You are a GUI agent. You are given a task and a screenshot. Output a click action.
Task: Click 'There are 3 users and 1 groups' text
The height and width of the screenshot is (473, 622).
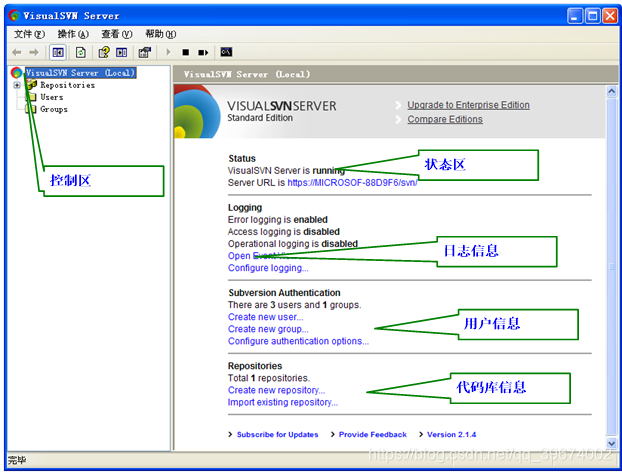tap(294, 305)
